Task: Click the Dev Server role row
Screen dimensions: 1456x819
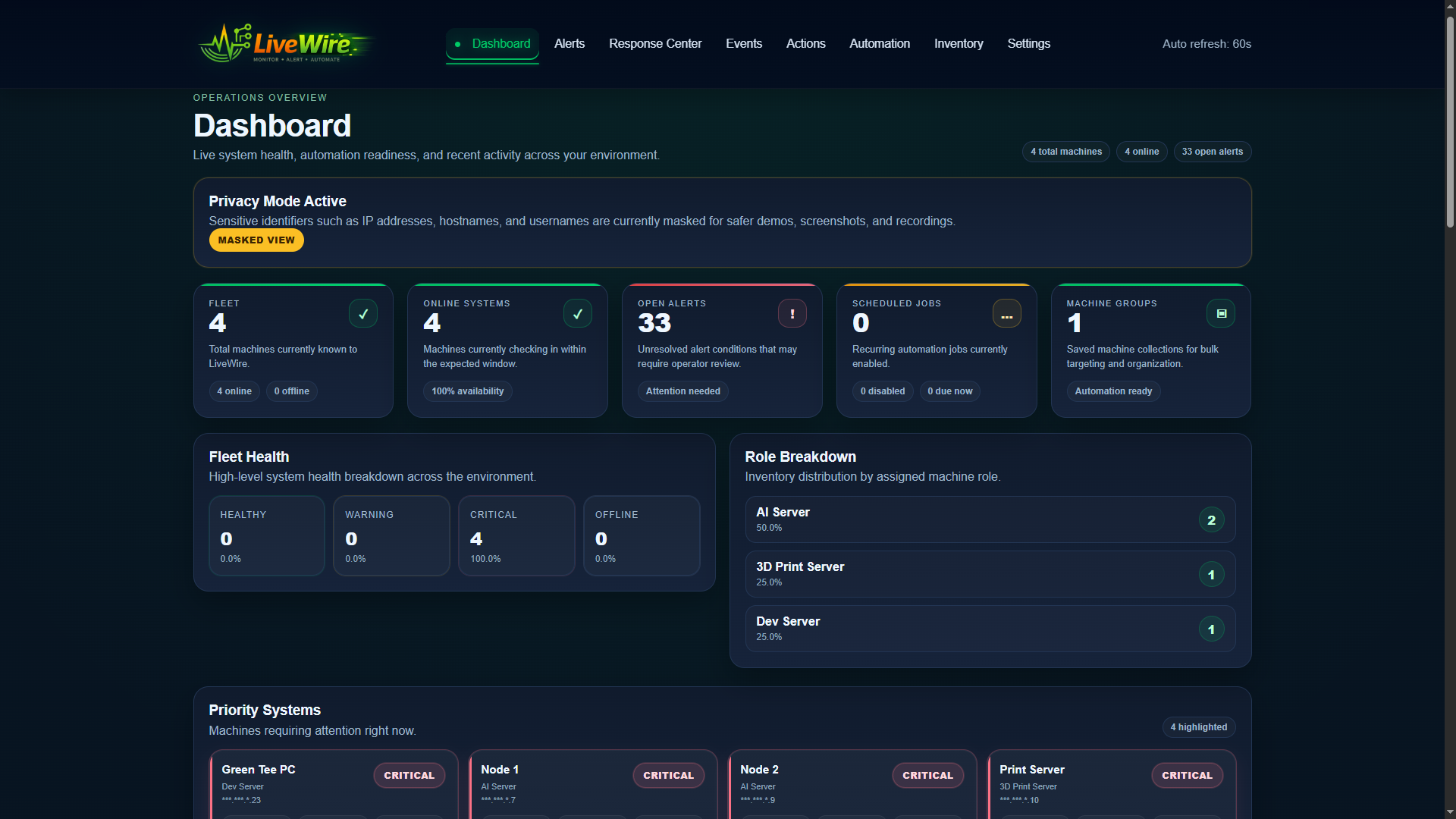Action: (990, 629)
